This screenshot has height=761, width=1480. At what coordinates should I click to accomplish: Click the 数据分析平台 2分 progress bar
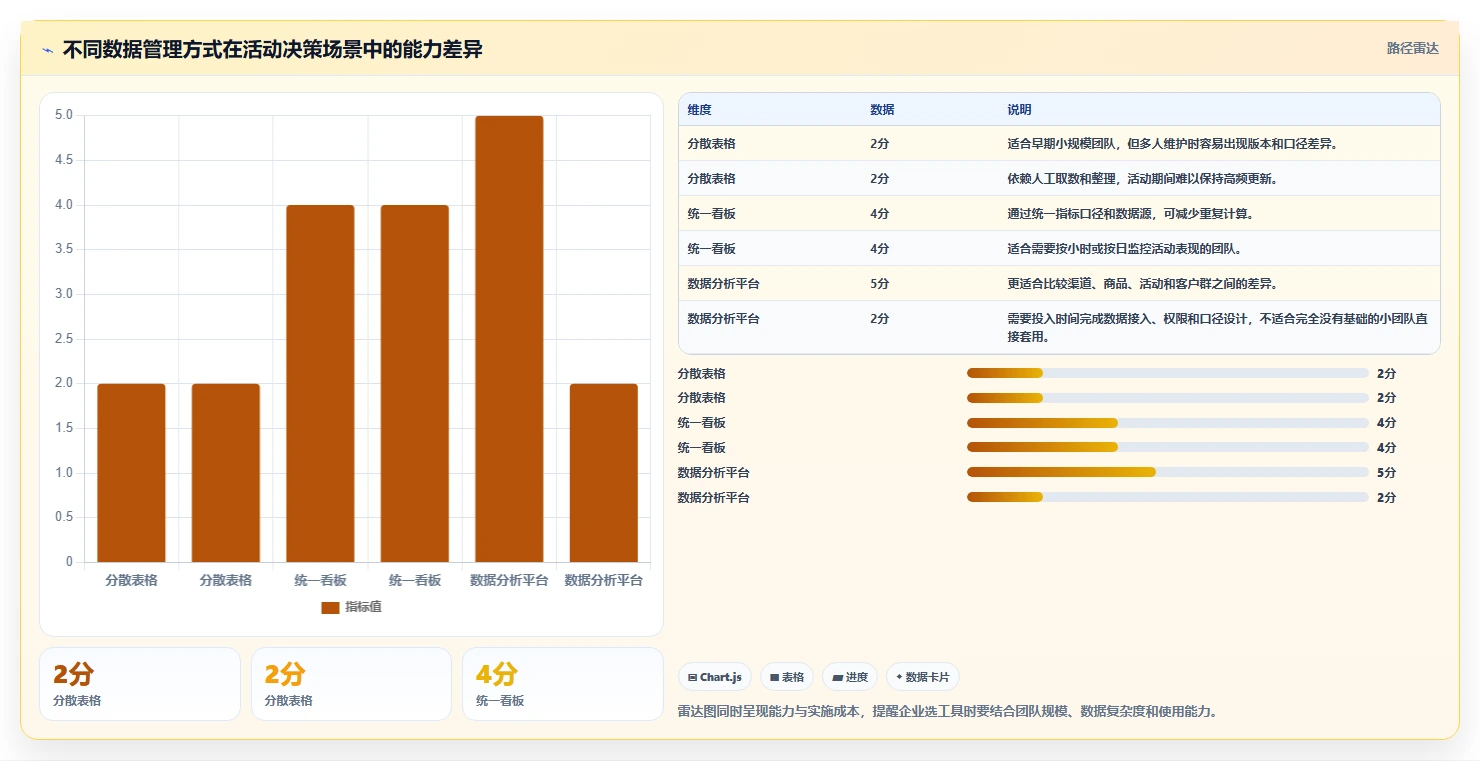[1168, 497]
